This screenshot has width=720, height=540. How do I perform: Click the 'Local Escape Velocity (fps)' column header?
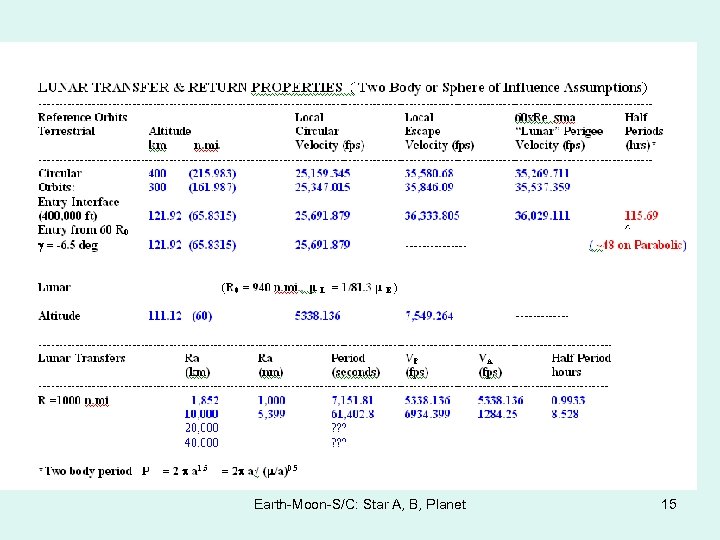pos(439,131)
